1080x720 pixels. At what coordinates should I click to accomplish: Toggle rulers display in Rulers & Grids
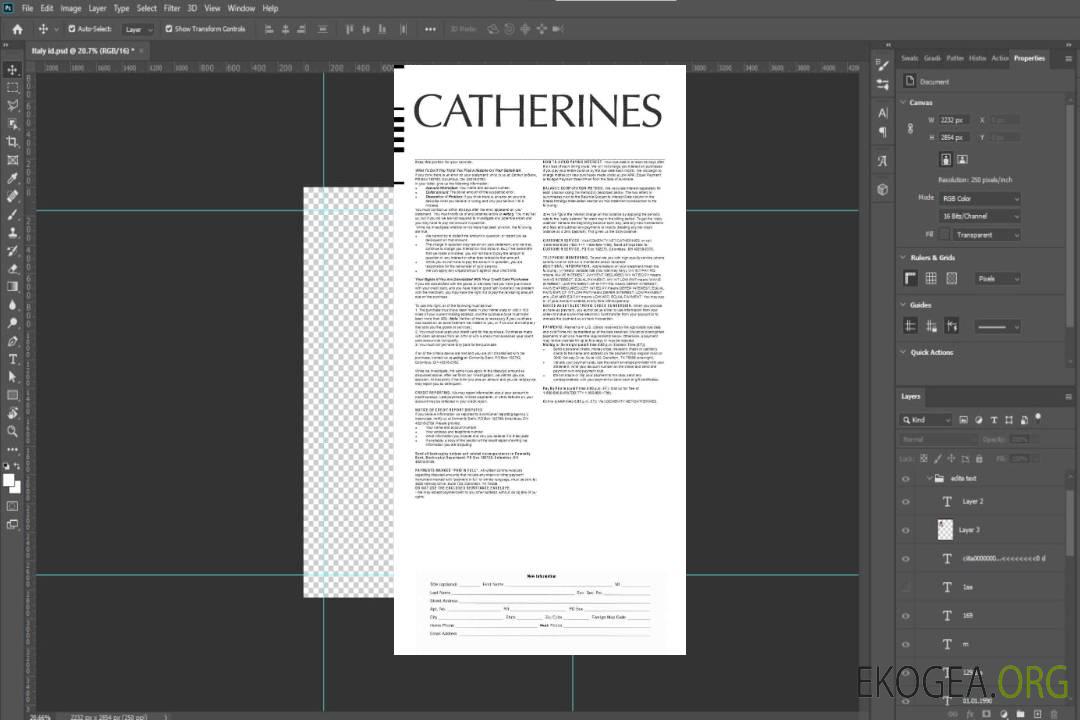[911, 278]
